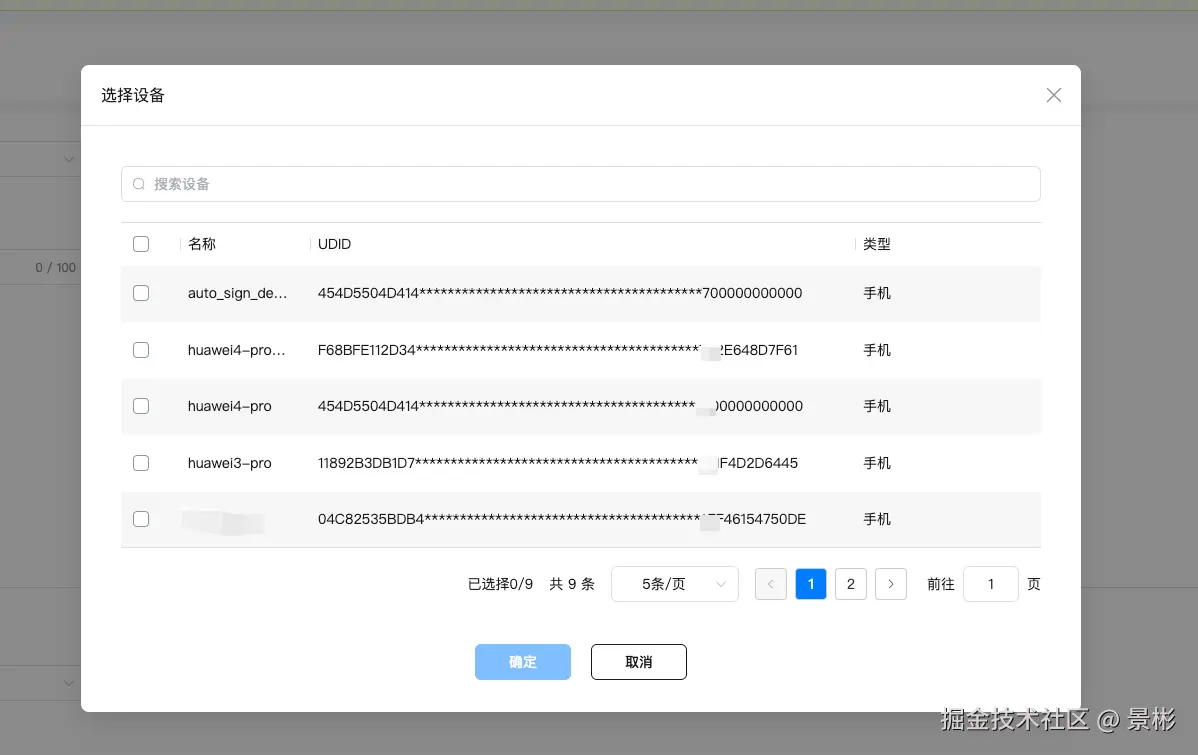Check the last blurred device row

coord(141,519)
